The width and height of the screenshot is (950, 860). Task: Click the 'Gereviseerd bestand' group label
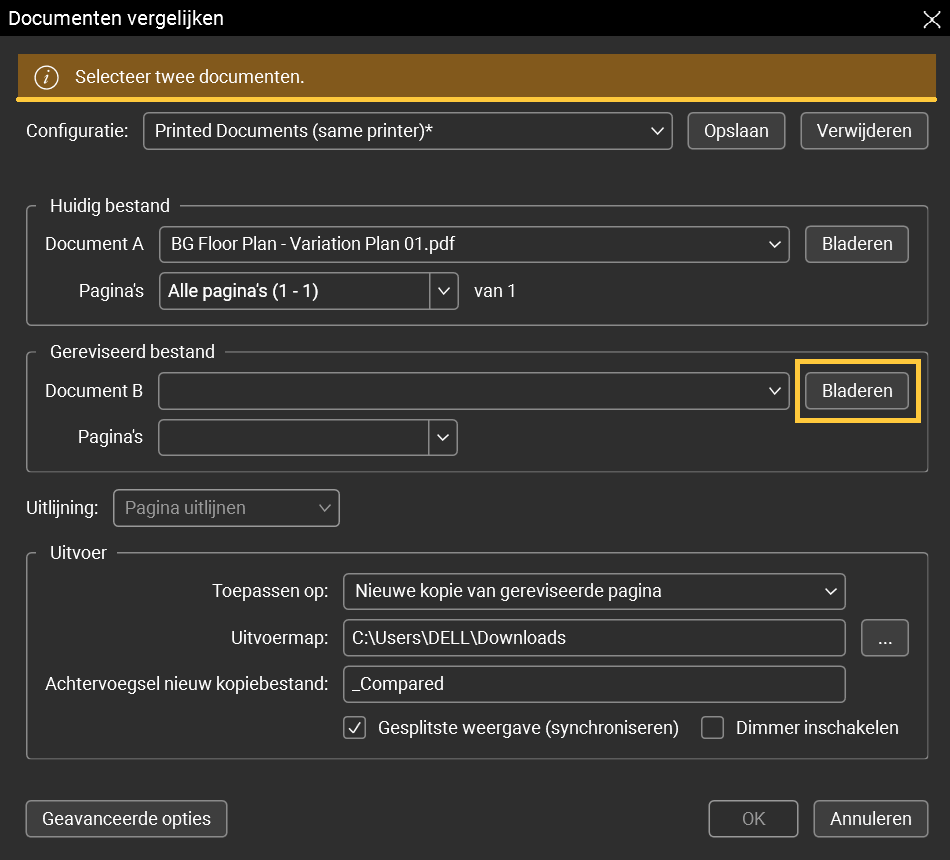[x=132, y=352]
